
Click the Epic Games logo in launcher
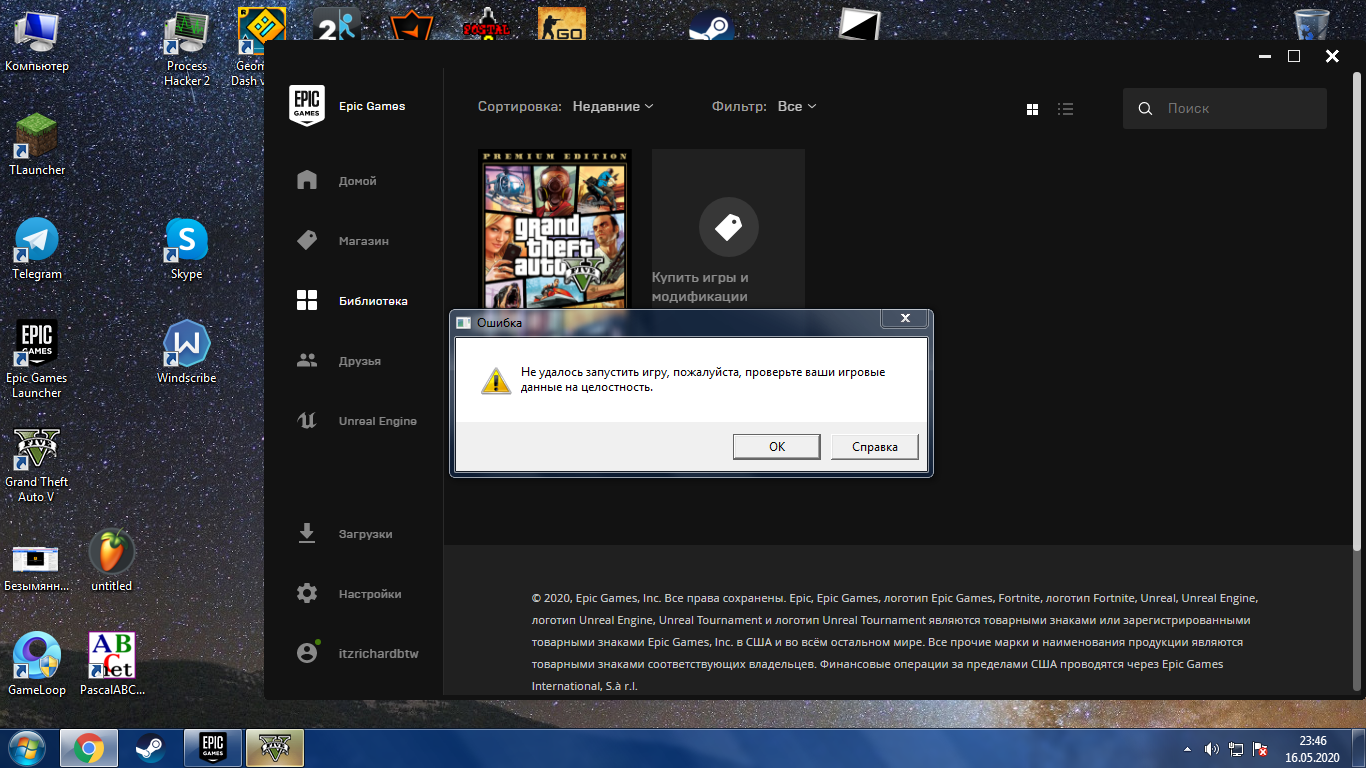307,105
